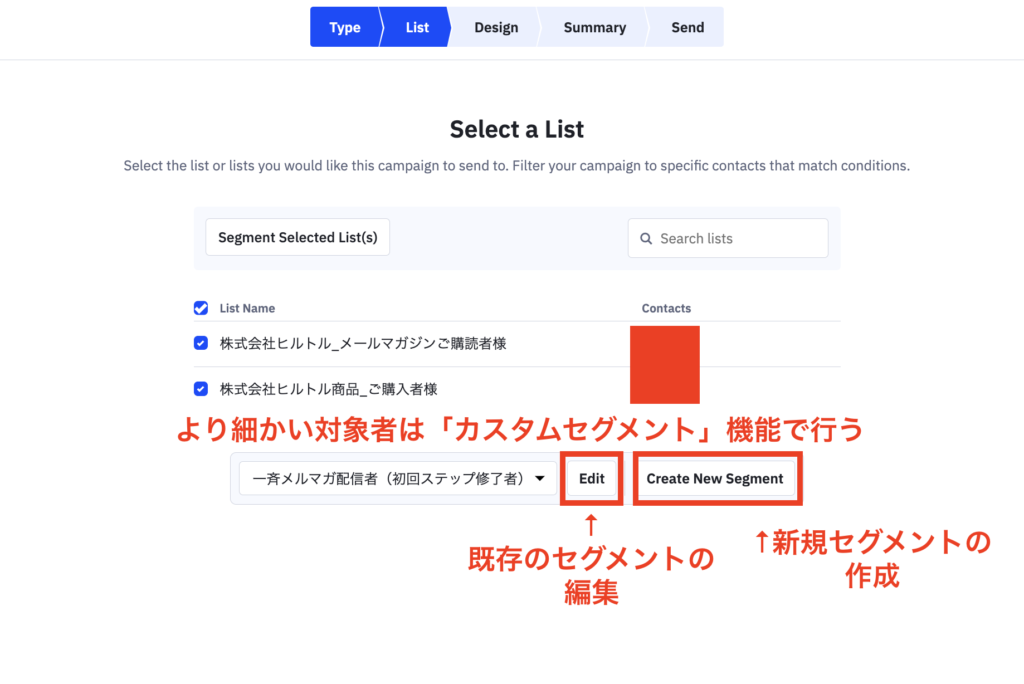The image size is (1024, 684).
Task: Select list name 株式会社ヒルトル商品_ご購入者様
Action: 328,389
